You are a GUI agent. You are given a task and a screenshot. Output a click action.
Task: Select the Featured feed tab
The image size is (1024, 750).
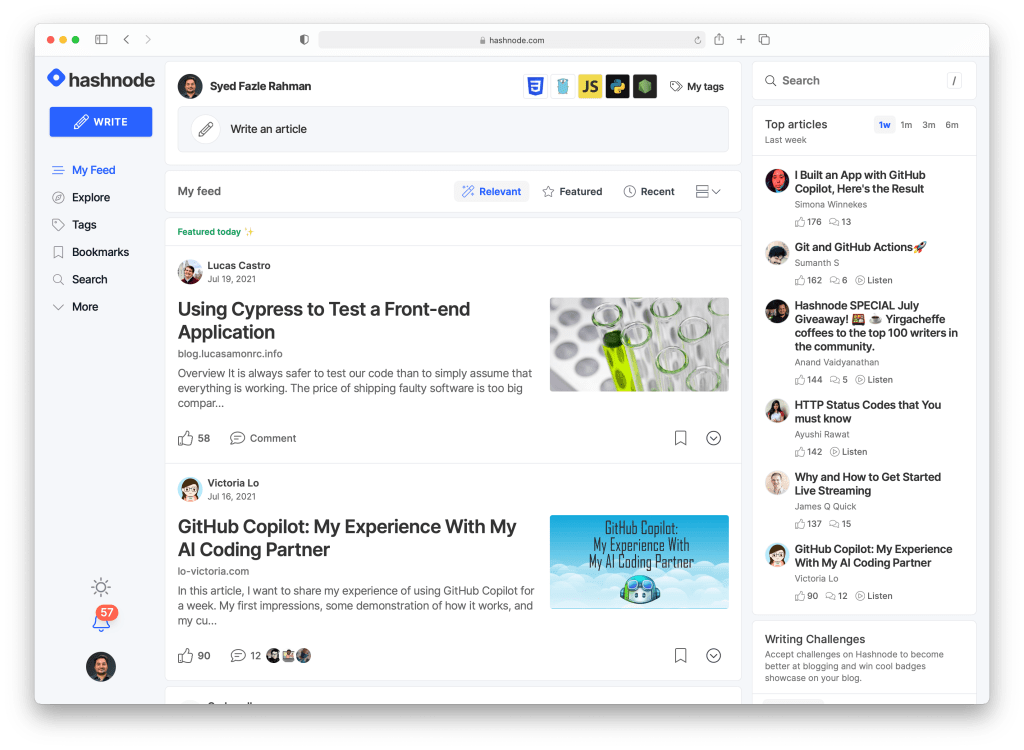point(572,191)
